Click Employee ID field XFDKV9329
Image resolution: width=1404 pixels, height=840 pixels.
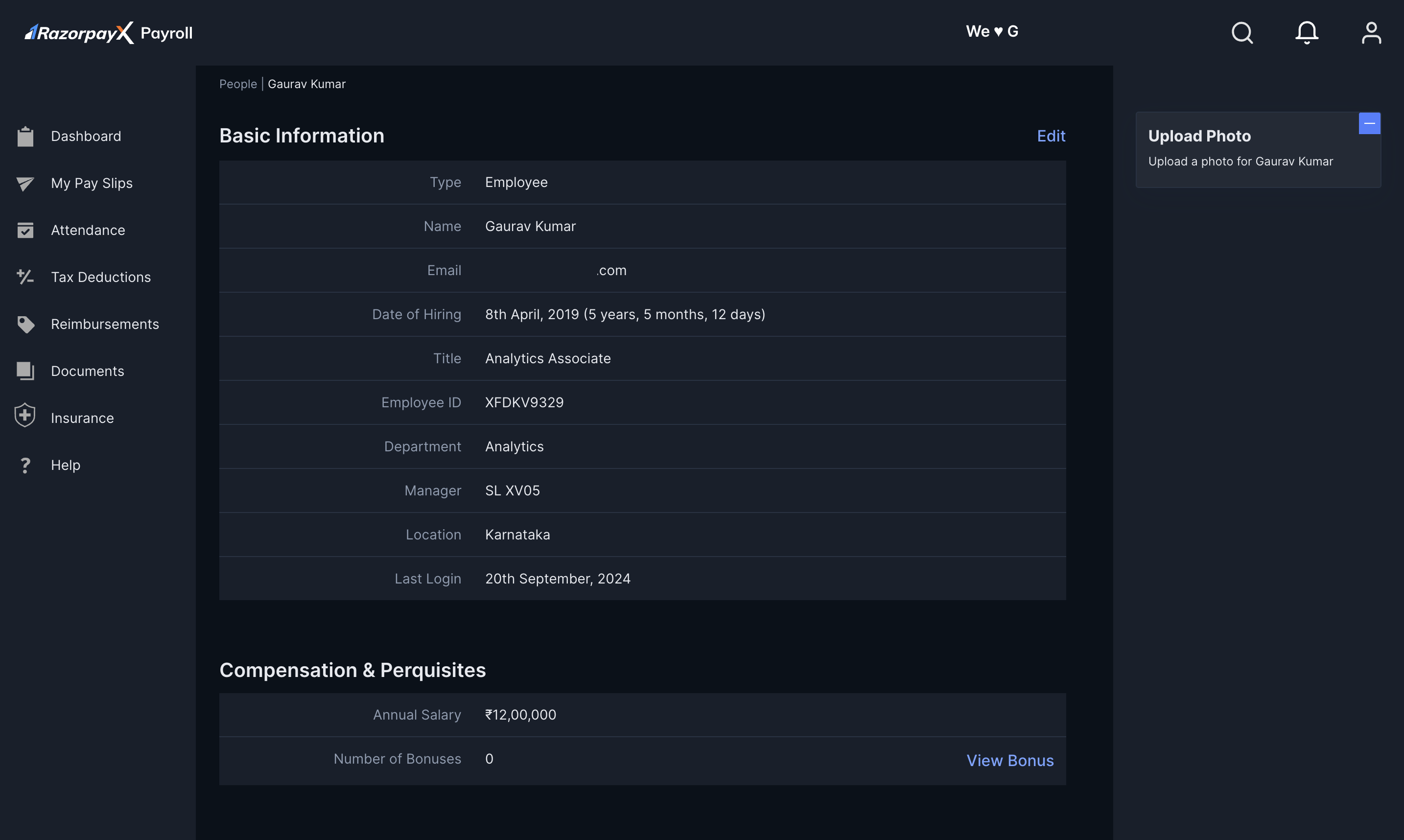(524, 402)
